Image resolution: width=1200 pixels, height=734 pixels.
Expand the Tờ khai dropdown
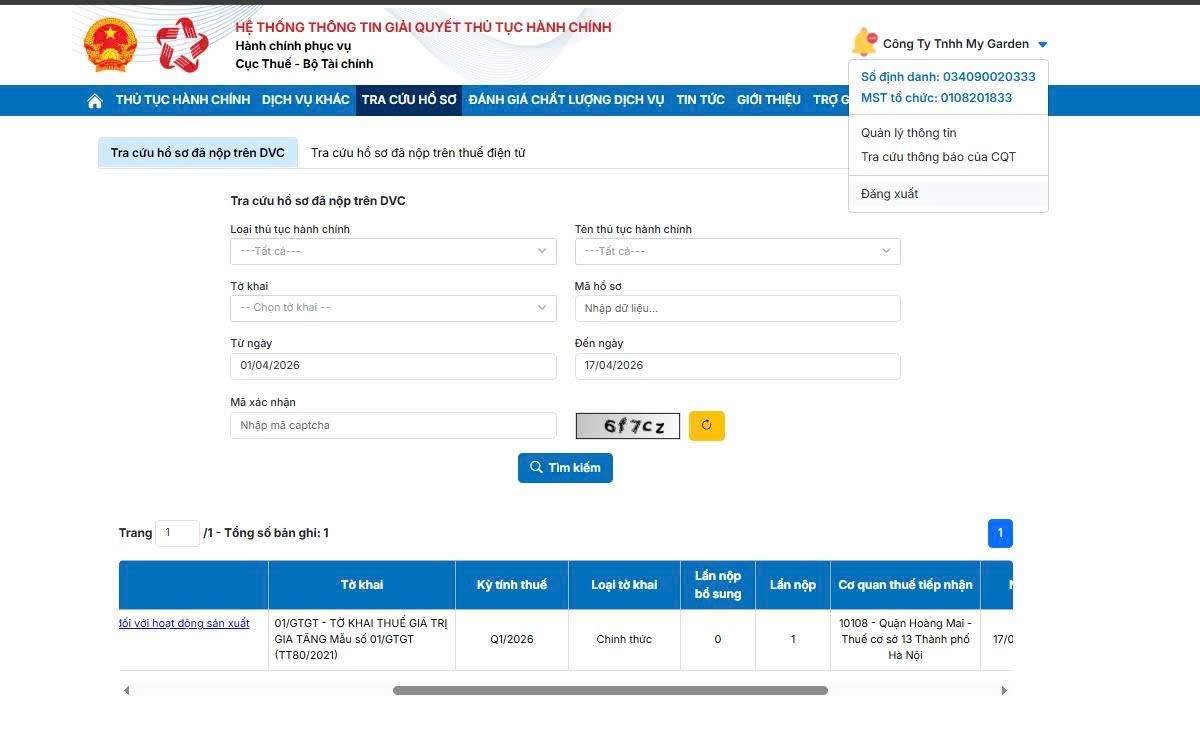393,308
